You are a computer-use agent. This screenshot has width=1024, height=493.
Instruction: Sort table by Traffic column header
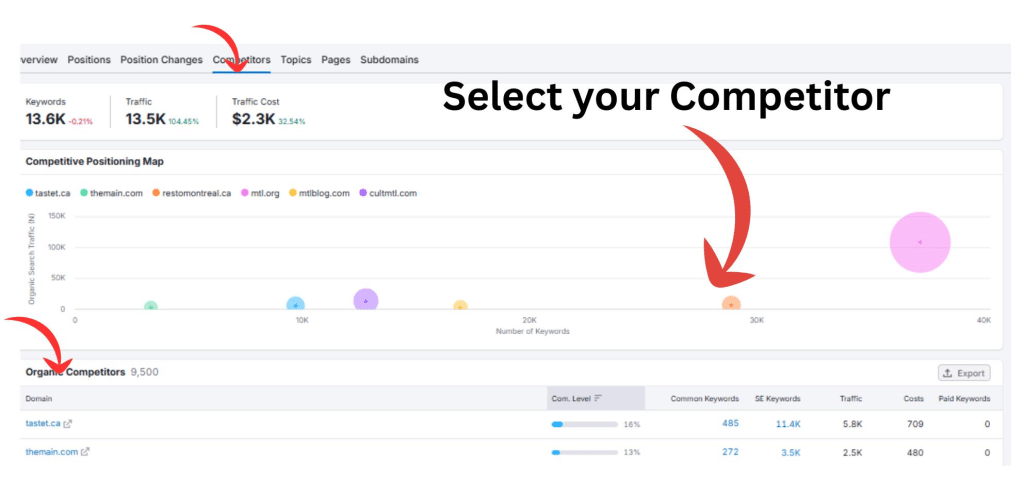point(851,399)
